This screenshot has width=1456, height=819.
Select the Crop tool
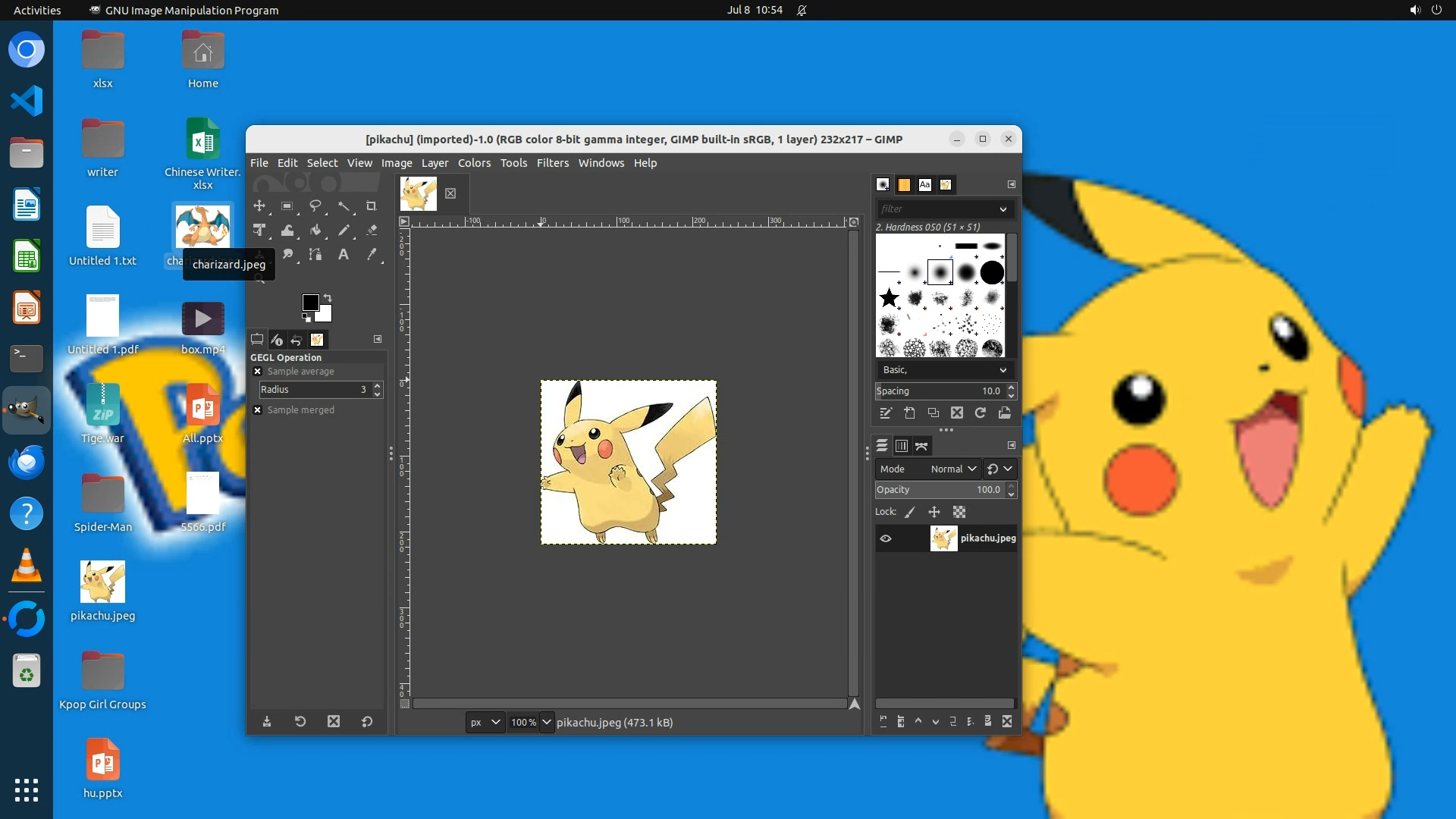(x=371, y=206)
